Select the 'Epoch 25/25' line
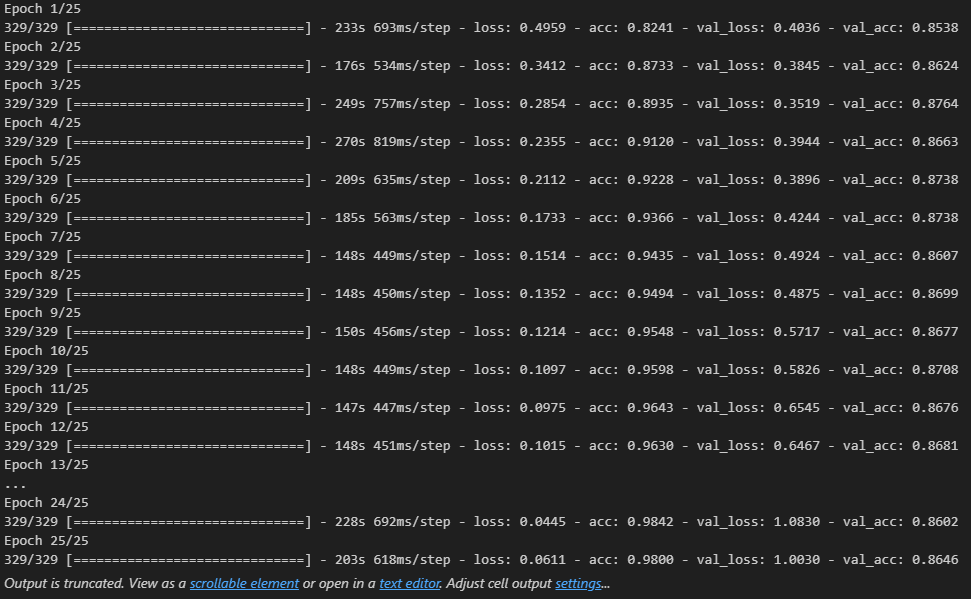The height and width of the screenshot is (599, 971). coord(46,541)
